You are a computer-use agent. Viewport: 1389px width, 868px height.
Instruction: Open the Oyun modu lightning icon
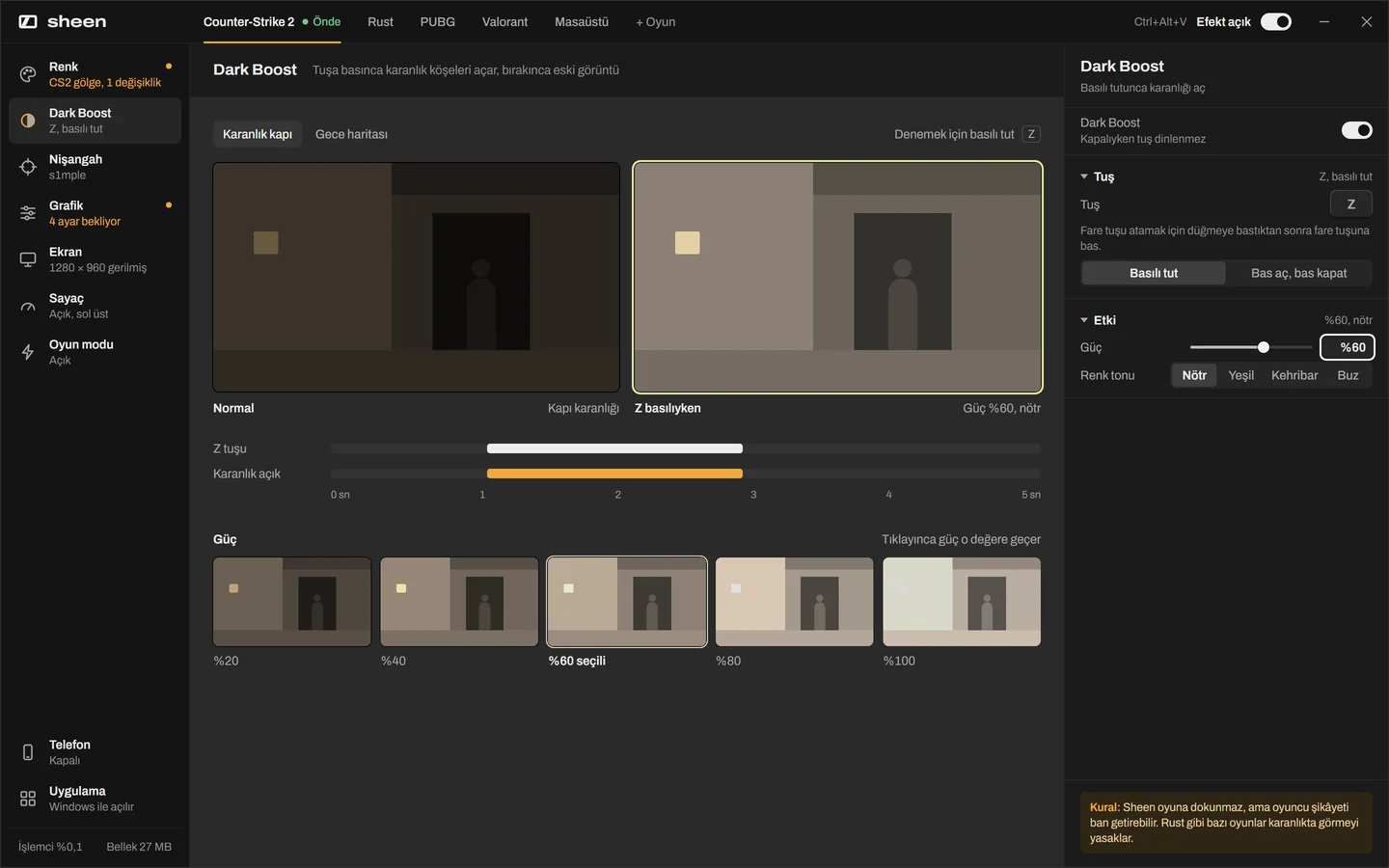tap(28, 352)
